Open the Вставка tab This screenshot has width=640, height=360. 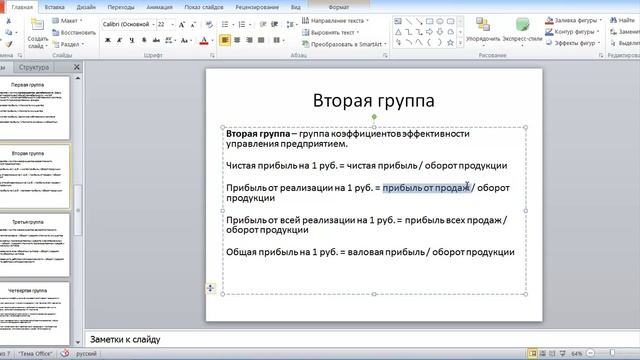click(54, 7)
